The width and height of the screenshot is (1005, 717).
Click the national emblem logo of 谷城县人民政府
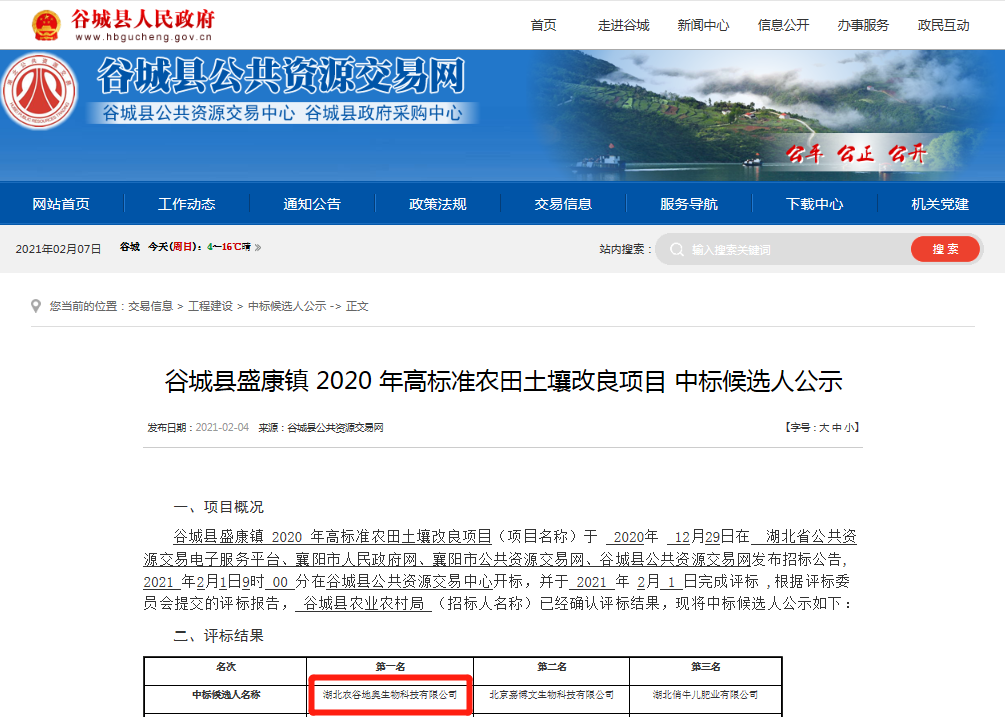pyautogui.click(x=46, y=25)
